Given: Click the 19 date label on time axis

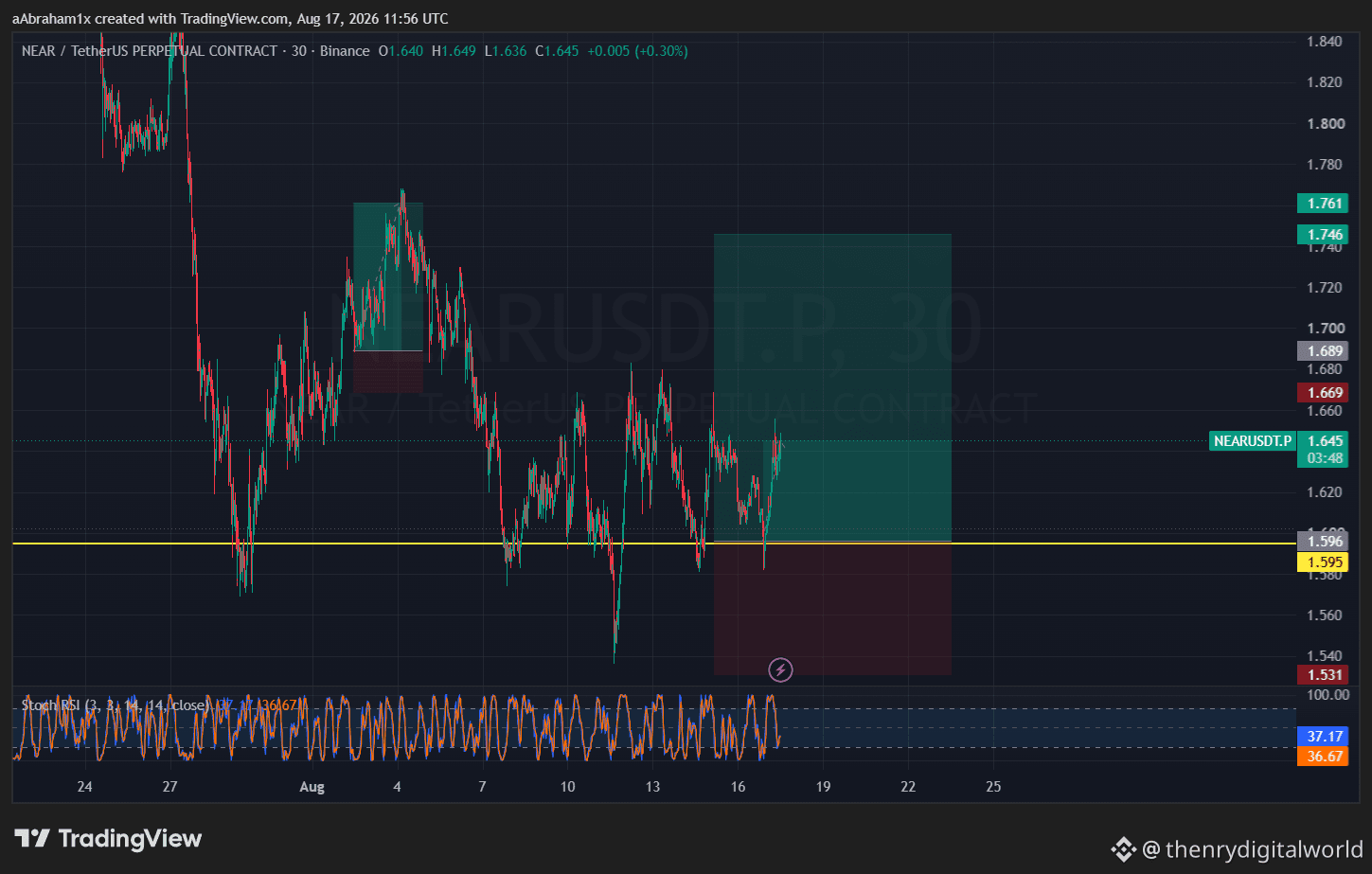Looking at the screenshot, I should pos(824,787).
